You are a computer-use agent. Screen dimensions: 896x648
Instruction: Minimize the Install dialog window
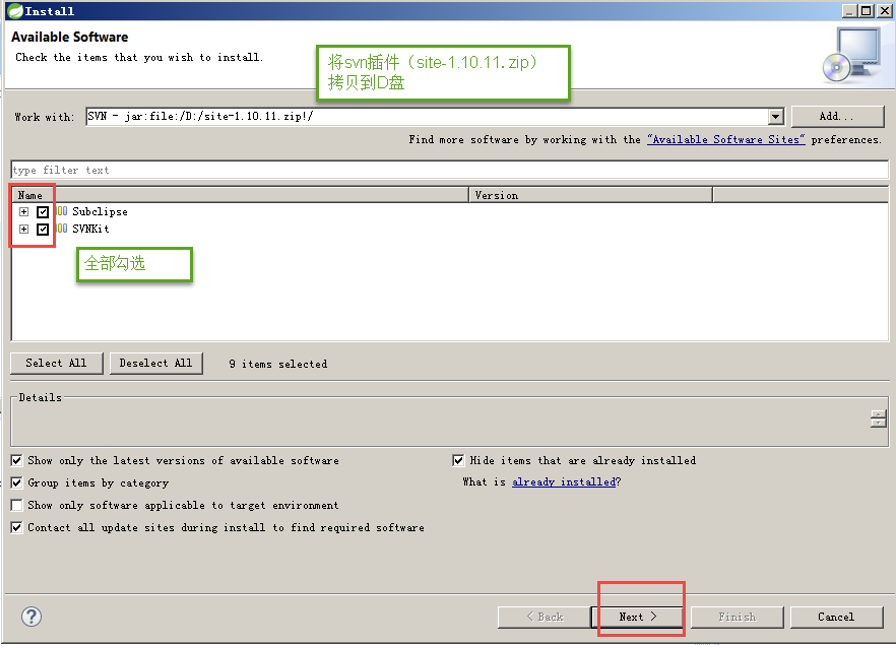tap(850, 11)
